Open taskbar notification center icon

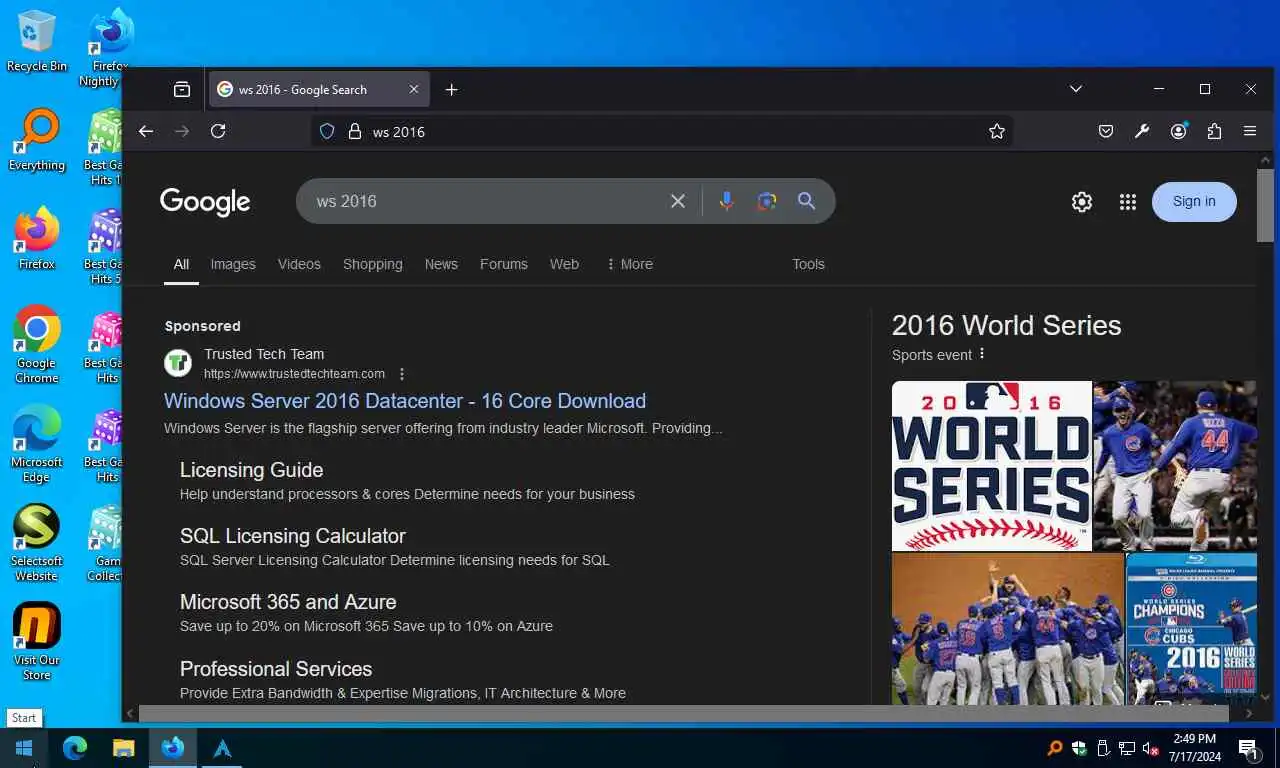point(1247,748)
